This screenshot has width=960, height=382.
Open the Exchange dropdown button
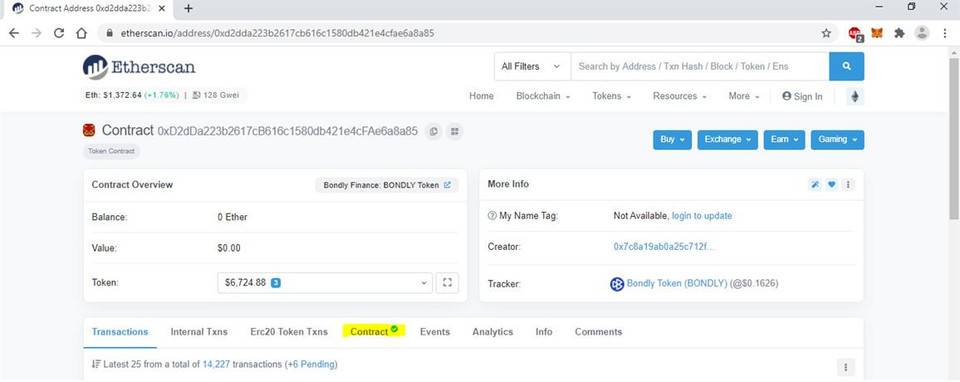point(727,140)
